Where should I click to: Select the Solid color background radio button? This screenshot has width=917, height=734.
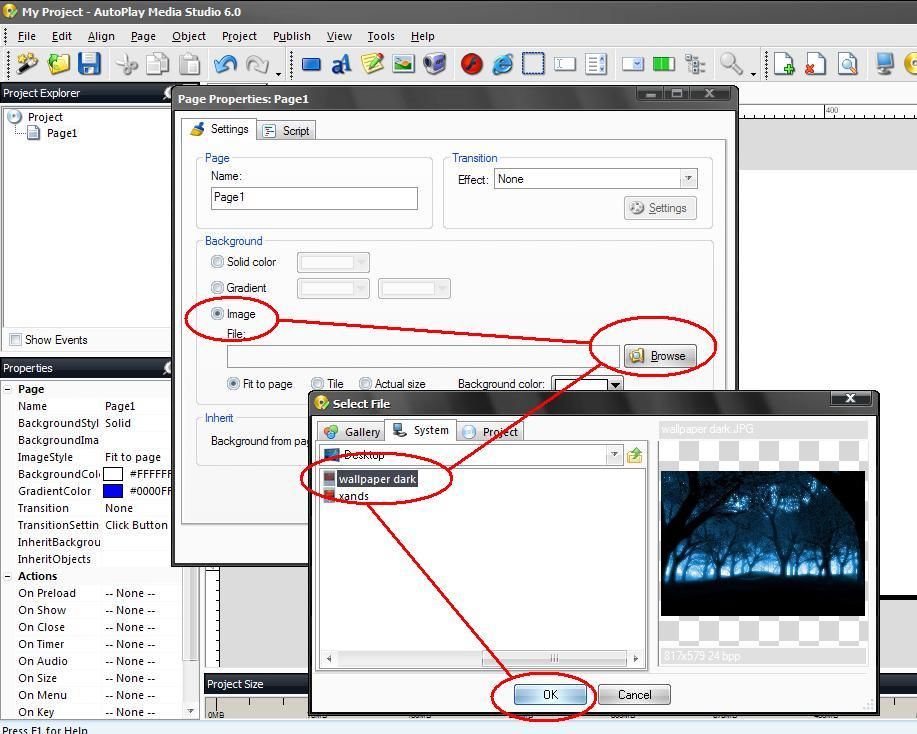pos(217,262)
